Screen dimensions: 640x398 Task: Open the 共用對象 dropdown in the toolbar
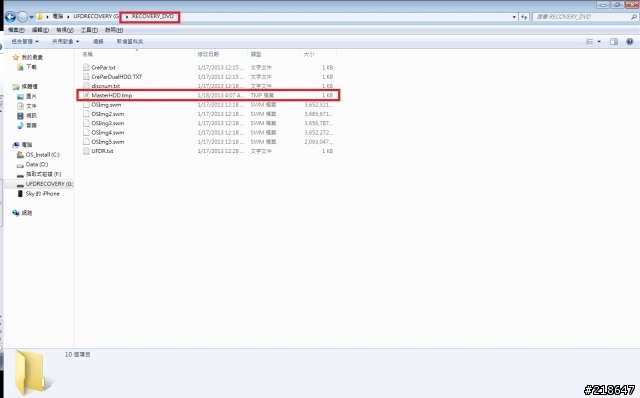tap(65, 42)
